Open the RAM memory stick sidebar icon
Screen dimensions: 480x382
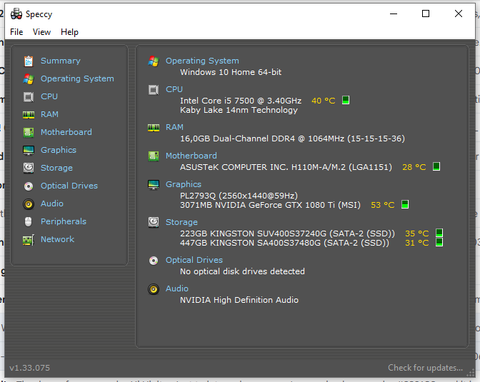click(28, 115)
